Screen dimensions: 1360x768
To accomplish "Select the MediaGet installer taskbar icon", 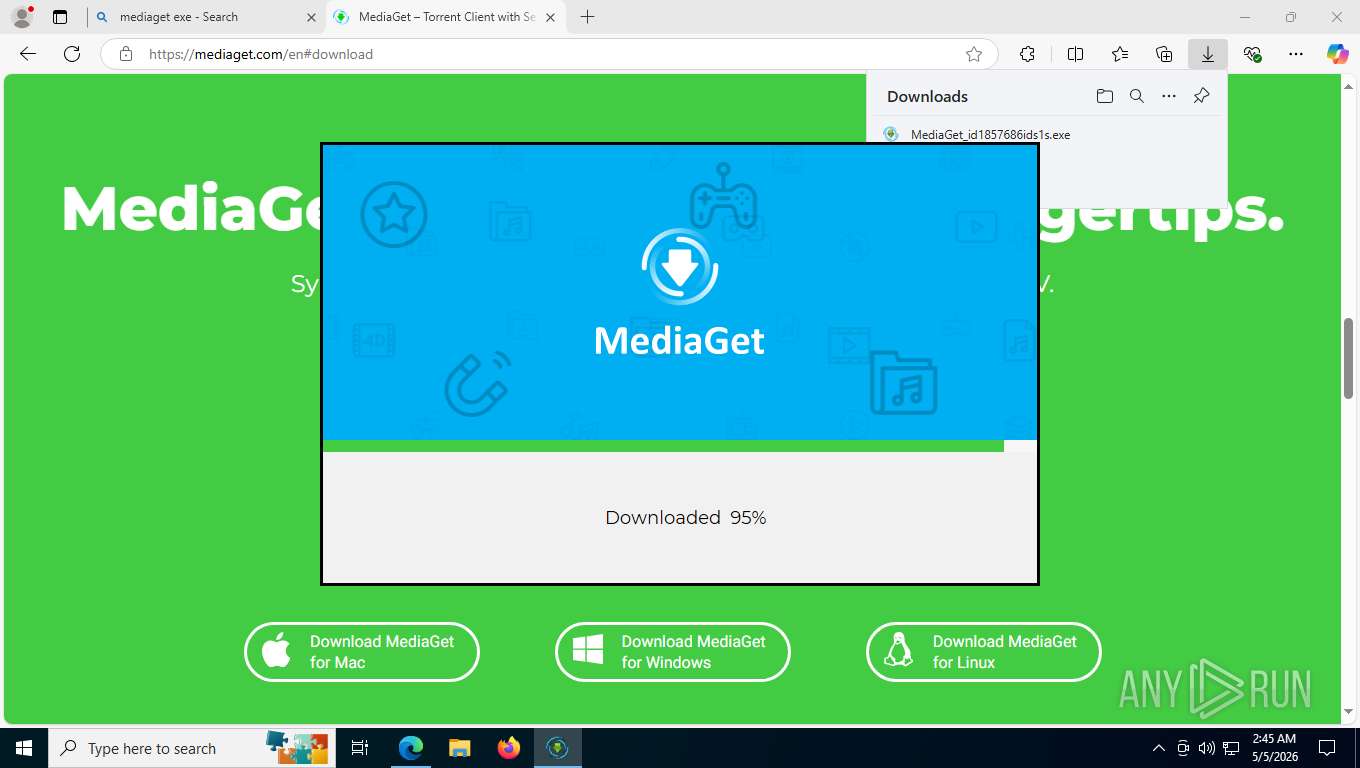I will [558, 748].
